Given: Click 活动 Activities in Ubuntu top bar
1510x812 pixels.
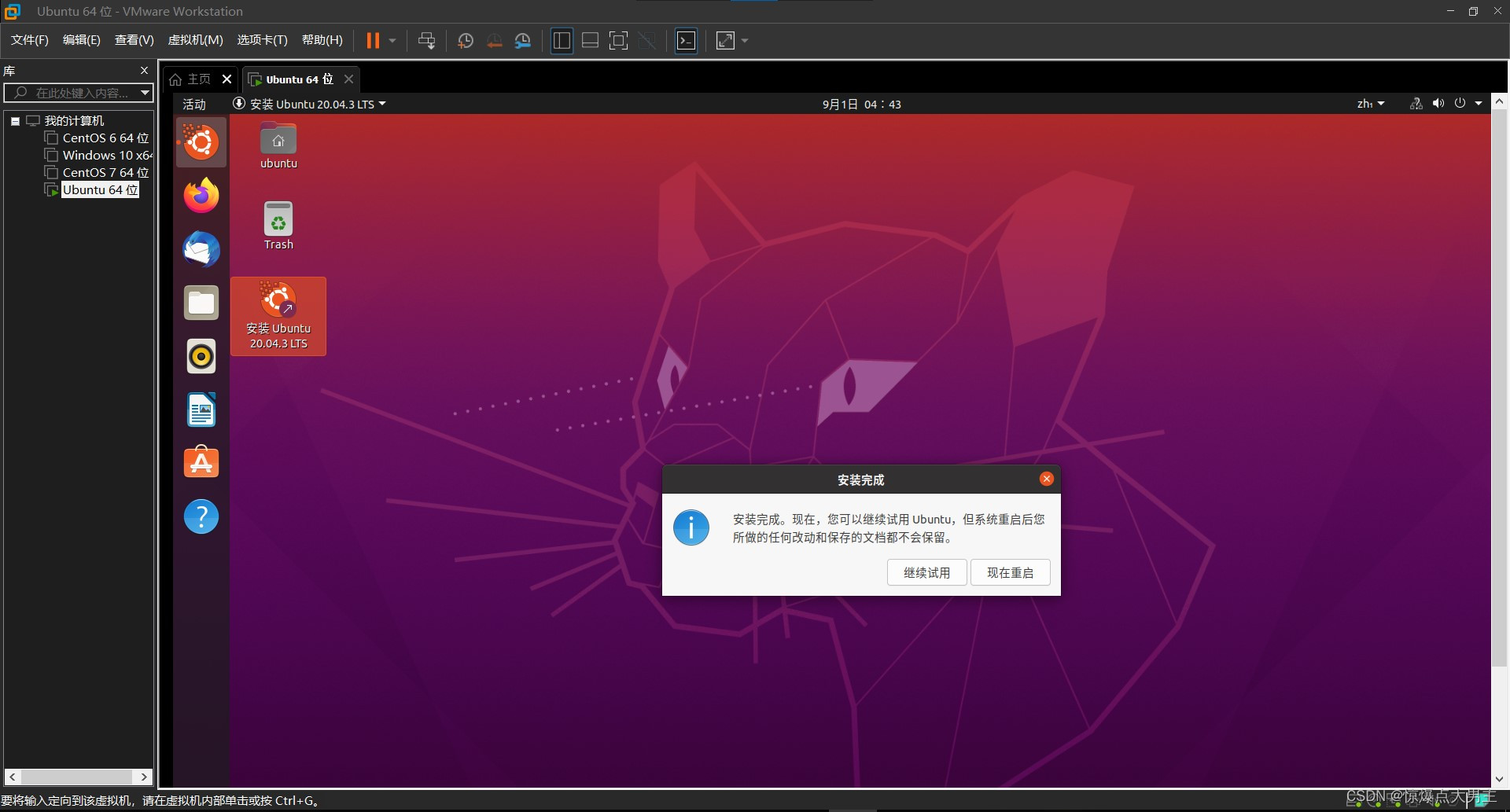Looking at the screenshot, I should (194, 105).
